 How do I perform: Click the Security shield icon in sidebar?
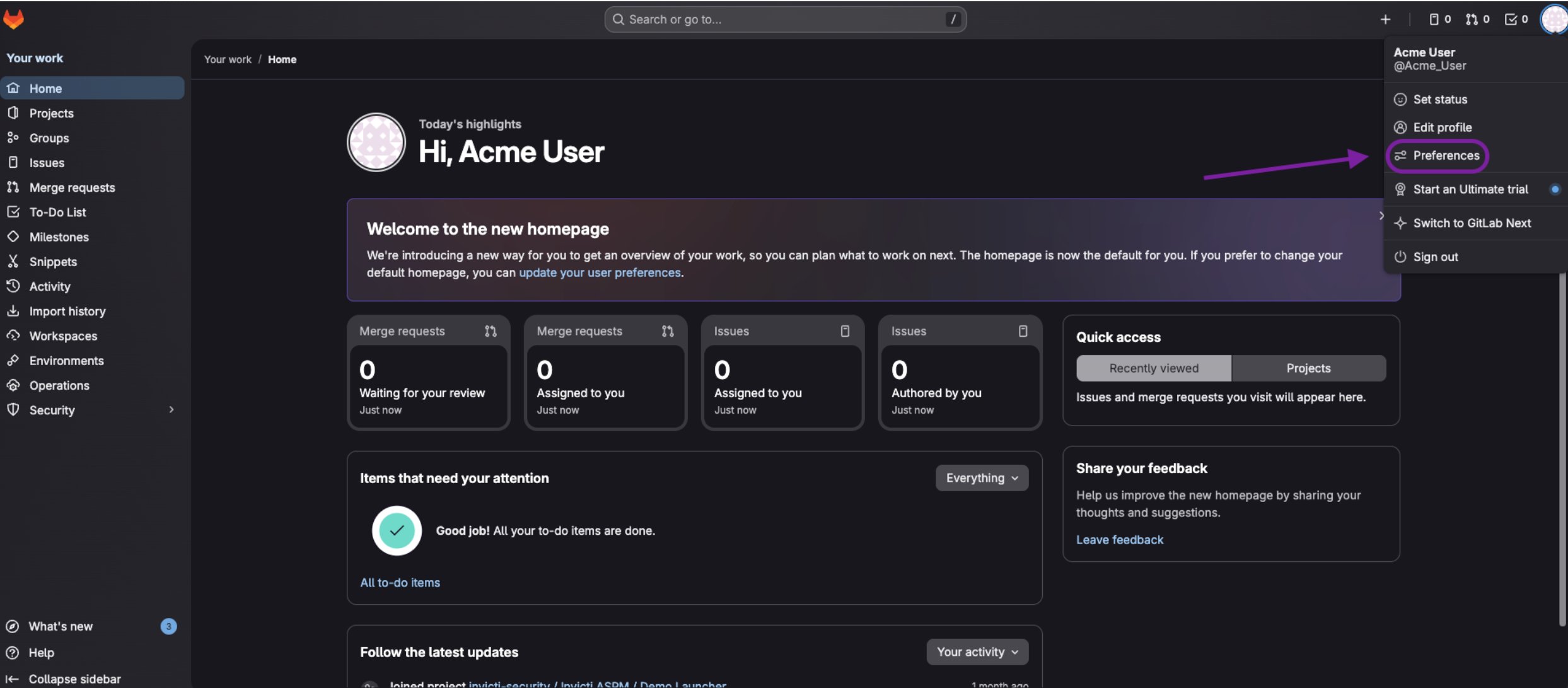click(x=13, y=410)
